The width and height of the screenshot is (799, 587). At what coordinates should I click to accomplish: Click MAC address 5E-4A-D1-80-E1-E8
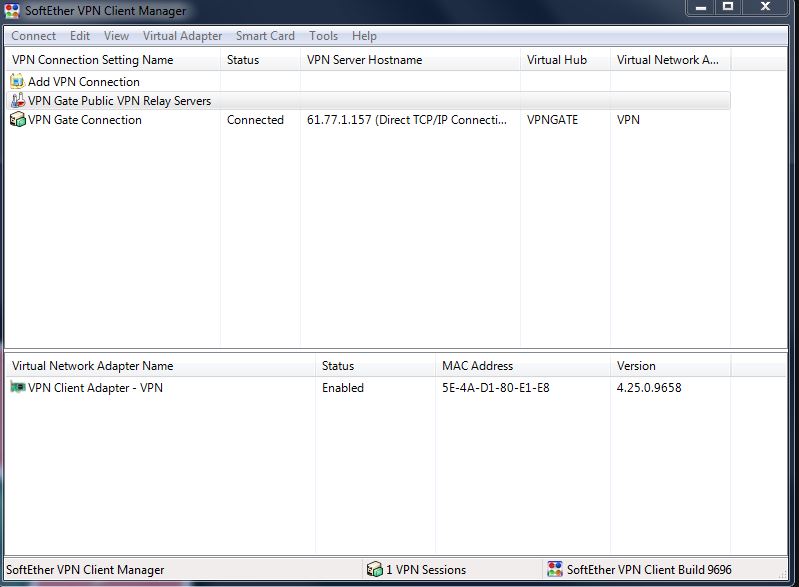496,388
